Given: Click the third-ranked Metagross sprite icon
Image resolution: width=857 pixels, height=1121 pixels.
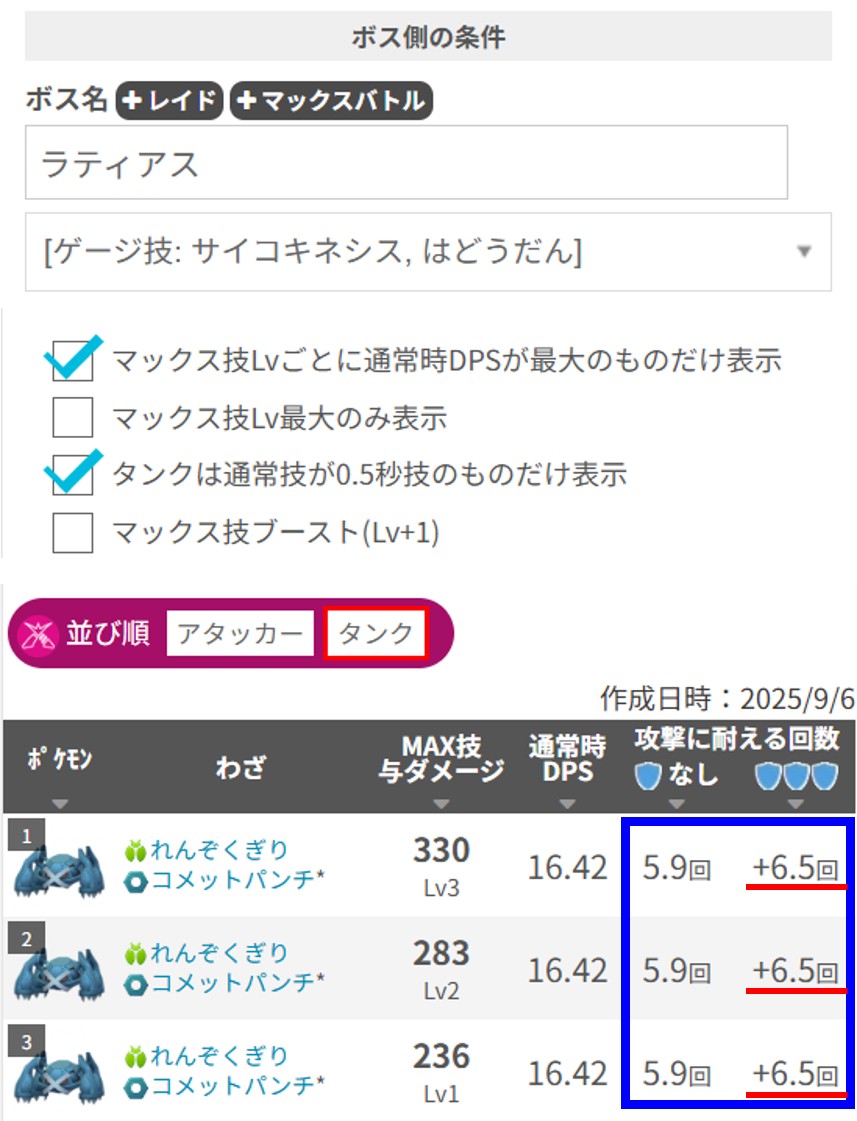Looking at the screenshot, I should [60, 1075].
